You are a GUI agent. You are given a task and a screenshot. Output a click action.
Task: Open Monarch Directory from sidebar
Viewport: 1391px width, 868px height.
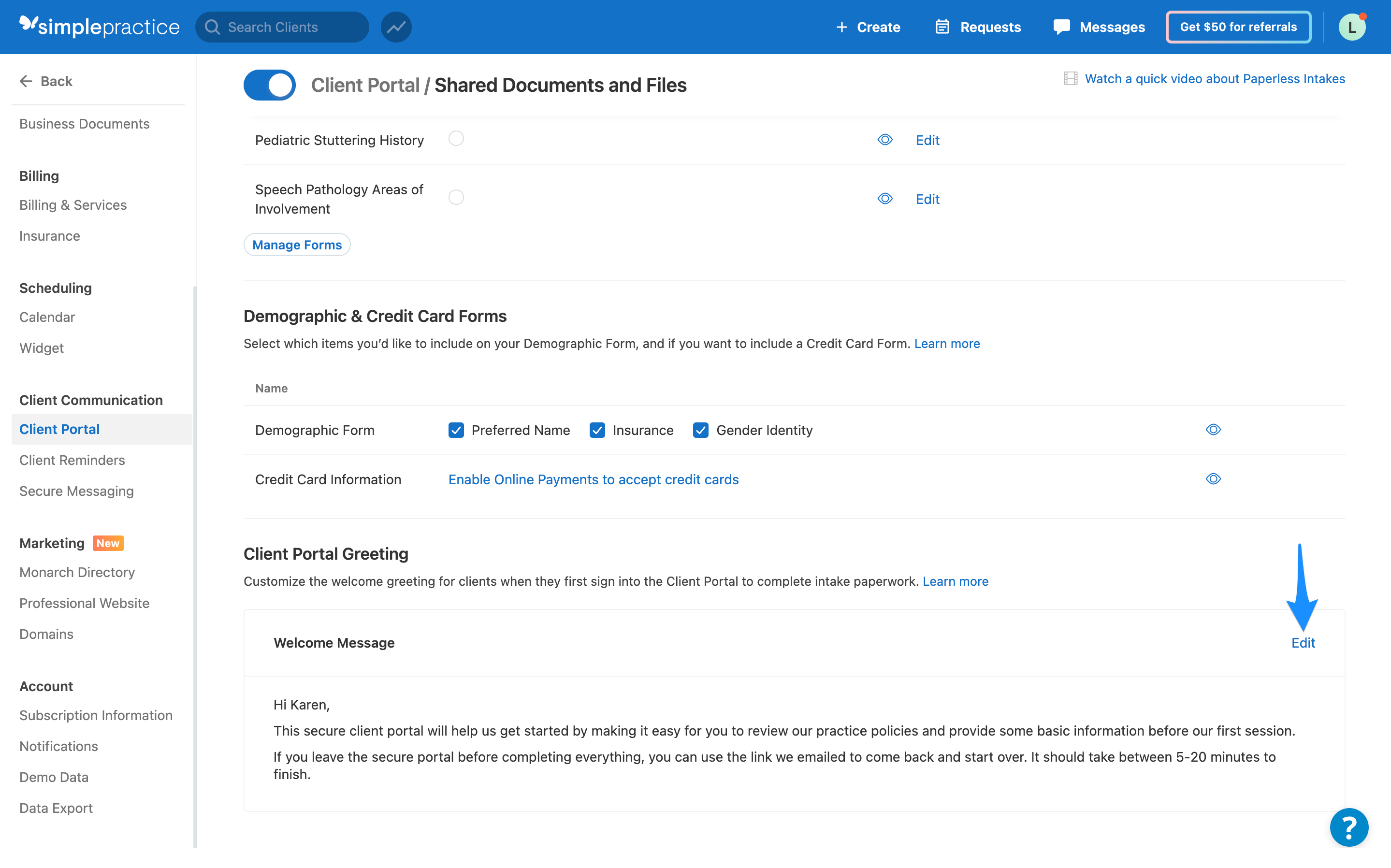click(x=77, y=572)
